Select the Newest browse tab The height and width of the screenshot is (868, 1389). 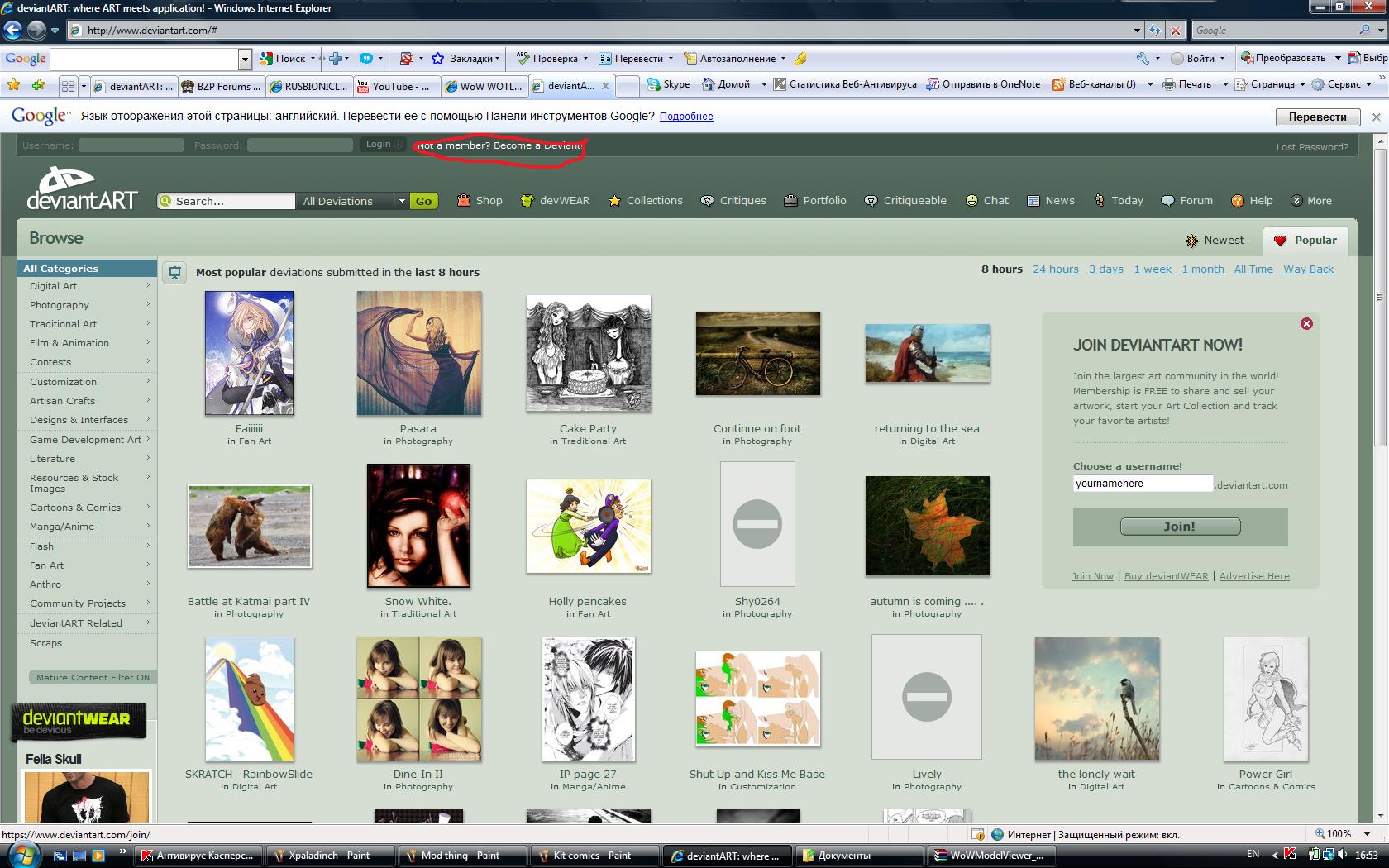click(1215, 241)
